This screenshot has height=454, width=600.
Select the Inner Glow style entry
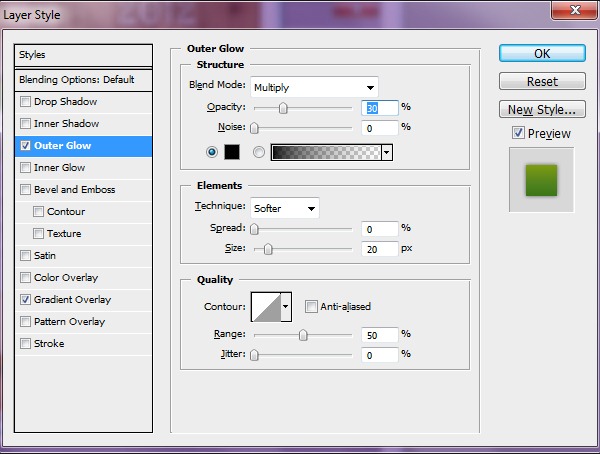[x=59, y=168]
